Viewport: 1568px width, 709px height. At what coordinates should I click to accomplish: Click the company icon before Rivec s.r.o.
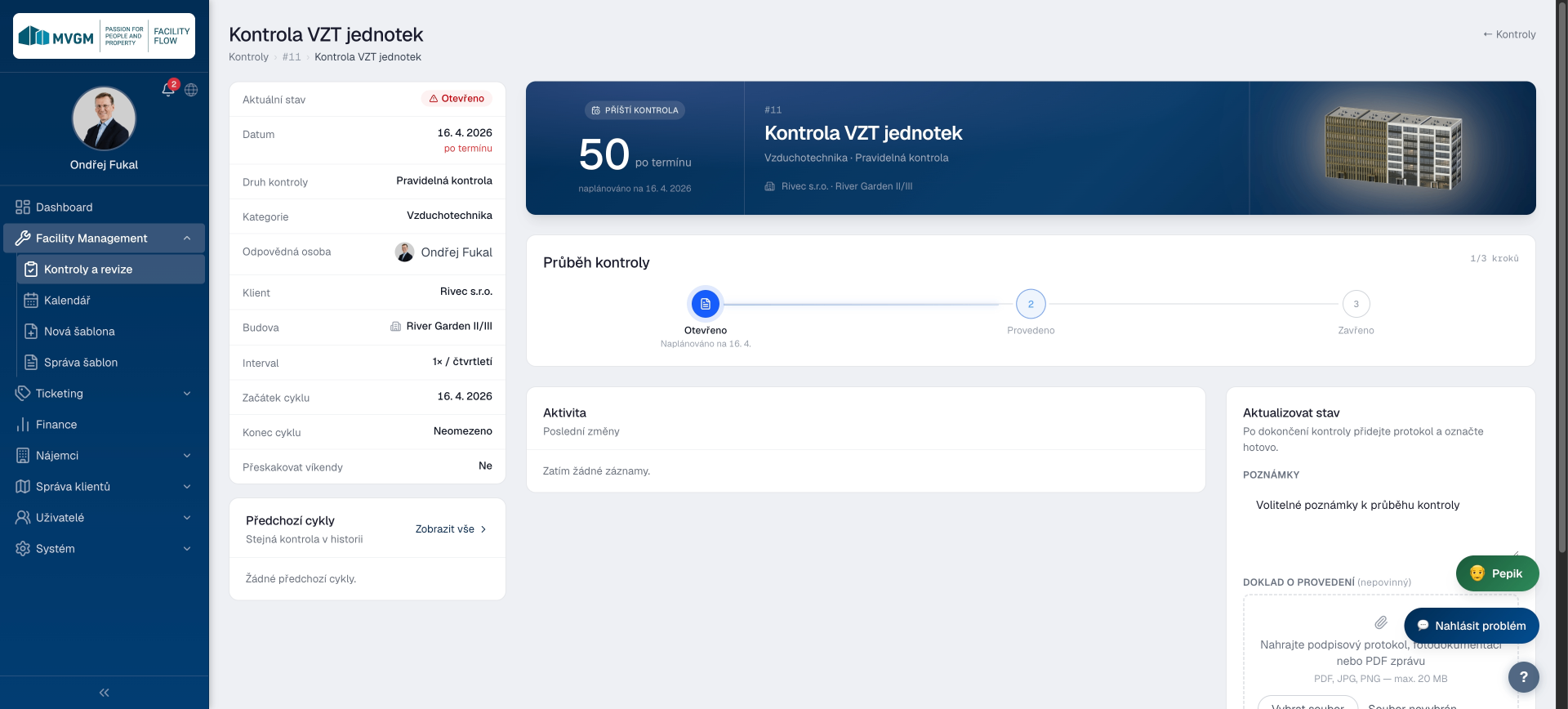tap(769, 186)
